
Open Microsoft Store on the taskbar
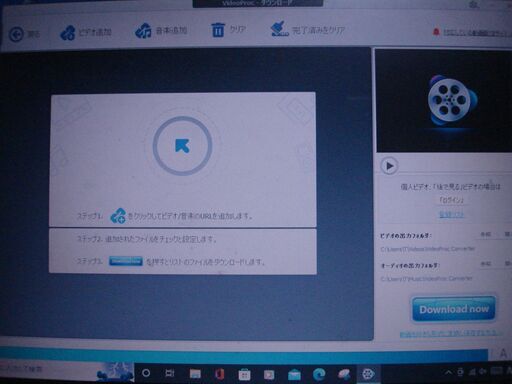point(244,374)
